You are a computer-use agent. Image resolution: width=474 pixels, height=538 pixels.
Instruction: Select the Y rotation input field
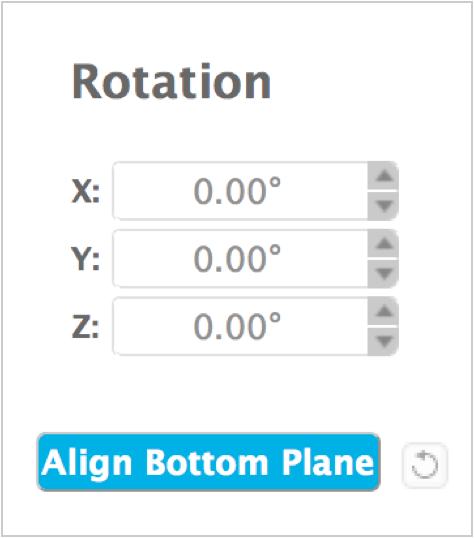[241, 259]
